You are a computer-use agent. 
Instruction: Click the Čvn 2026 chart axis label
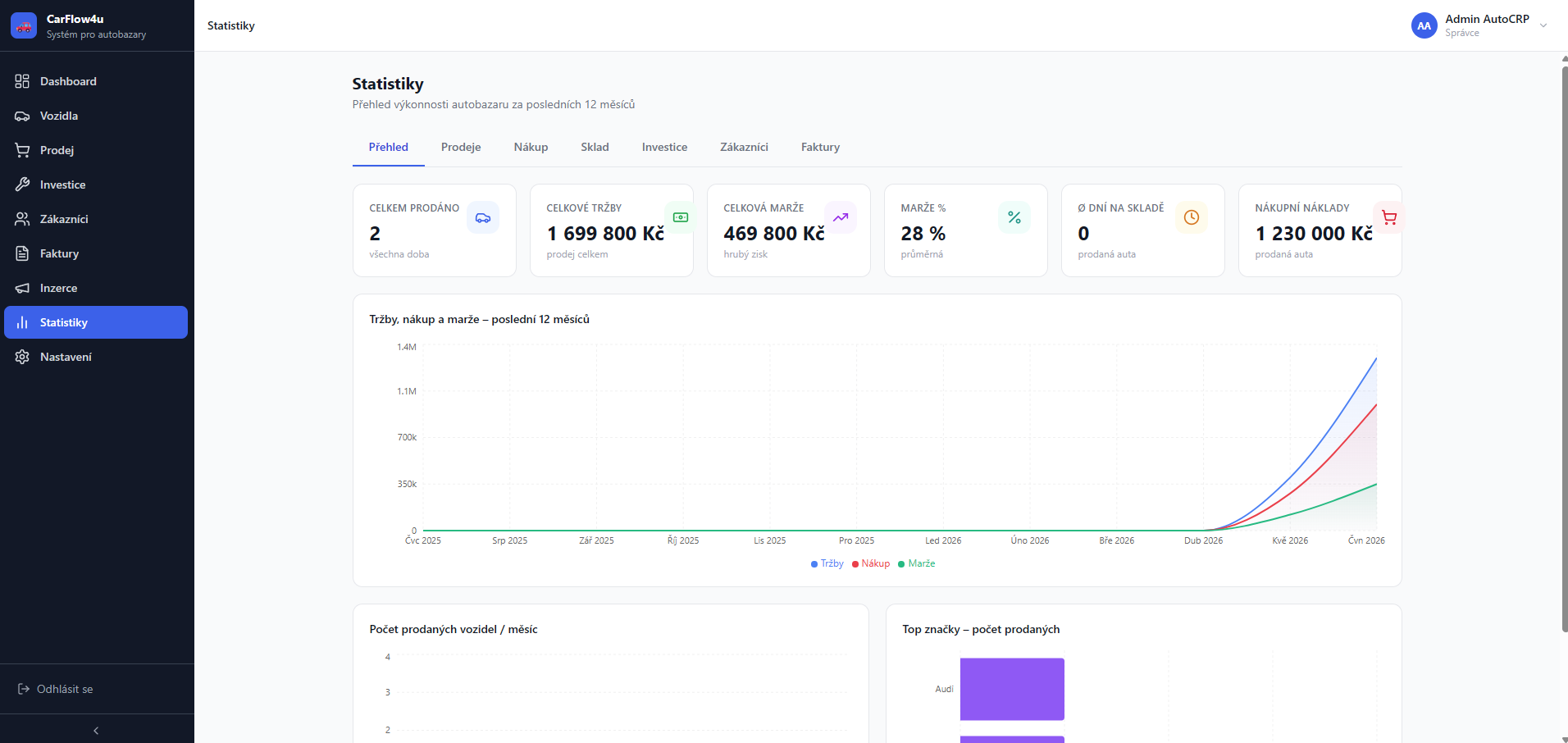coord(1366,540)
